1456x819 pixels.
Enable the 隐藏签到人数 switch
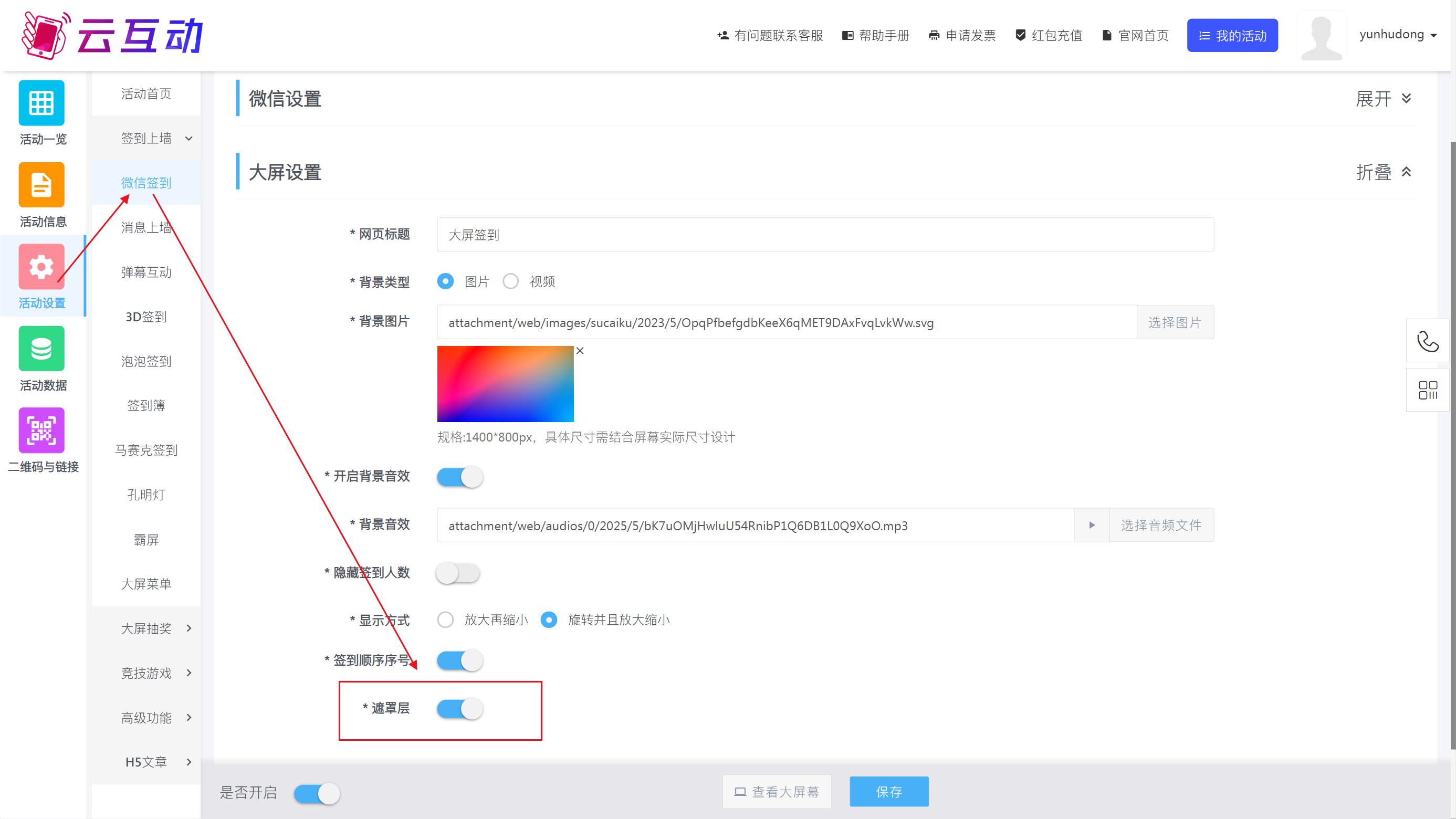coord(458,573)
